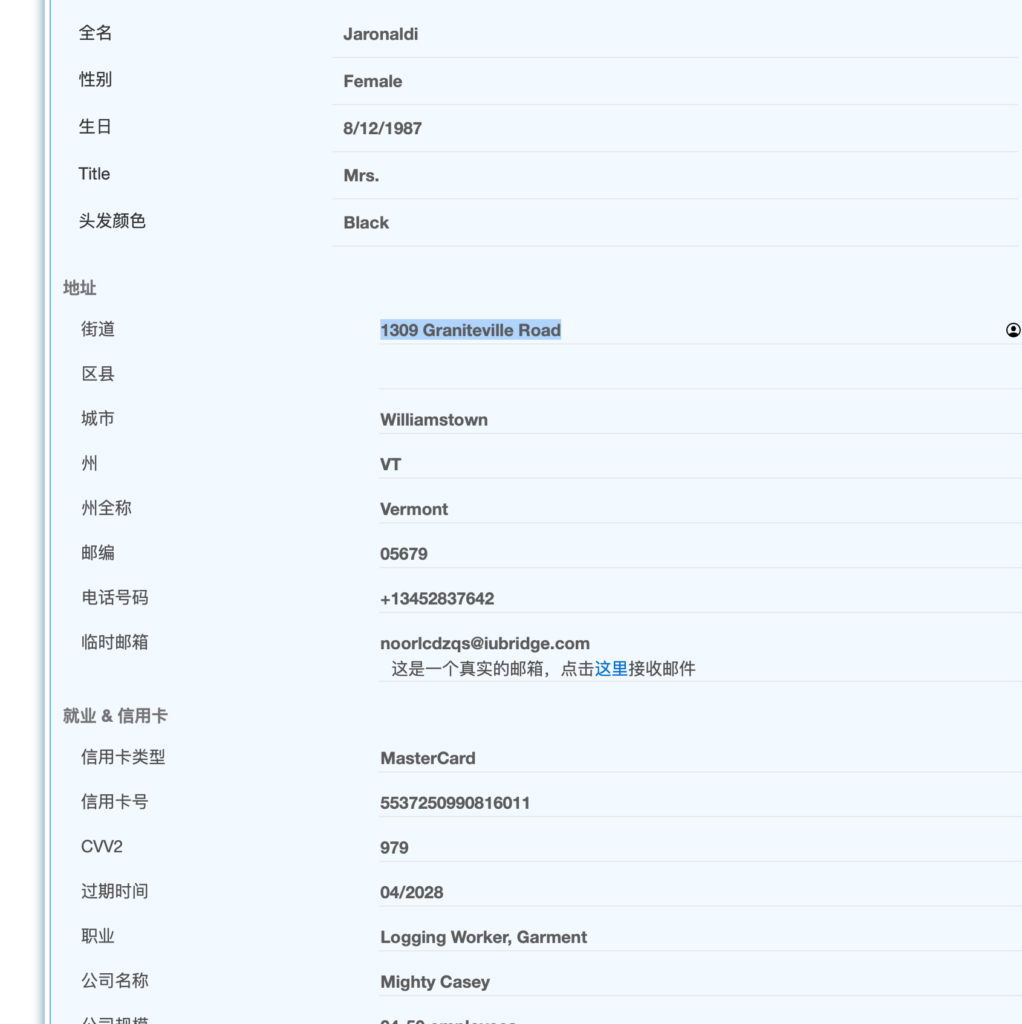Click the hair color value Black
Image resolution: width=1022 pixels, height=1024 pixels.
(365, 222)
